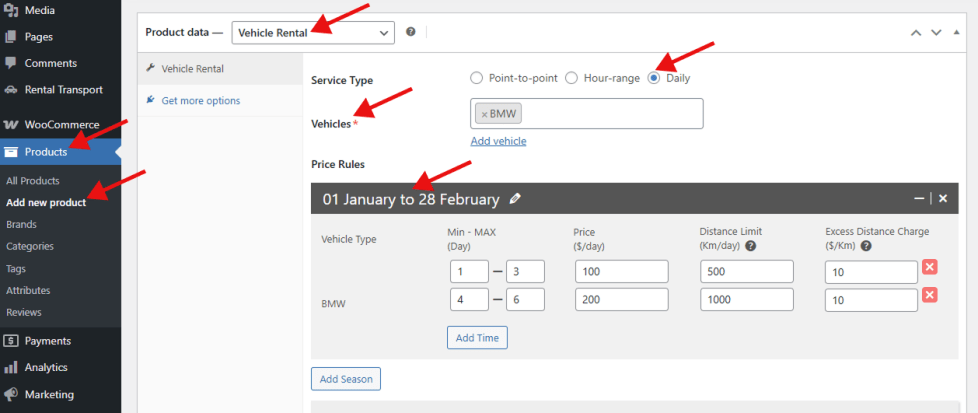Delete the 4–6 day price row
Screen dimensions: 978x413
pos(929,295)
